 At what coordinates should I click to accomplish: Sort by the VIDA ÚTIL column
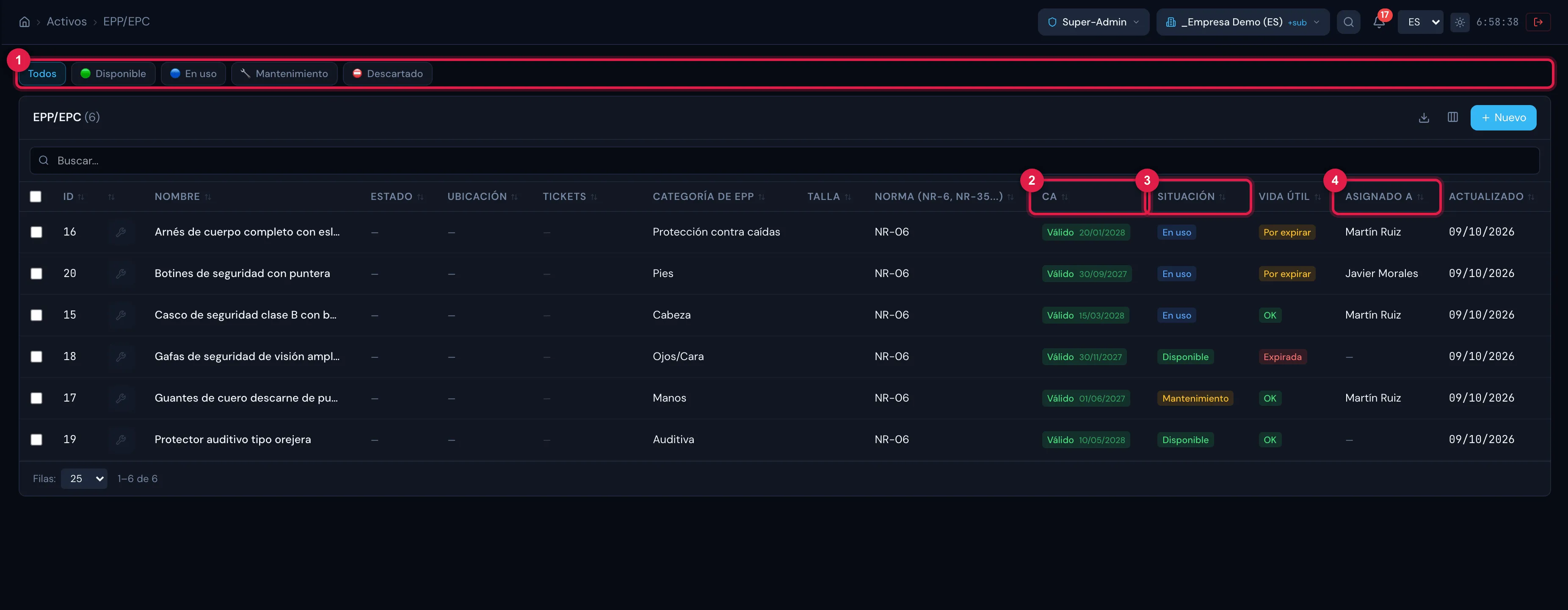[x=1289, y=197]
